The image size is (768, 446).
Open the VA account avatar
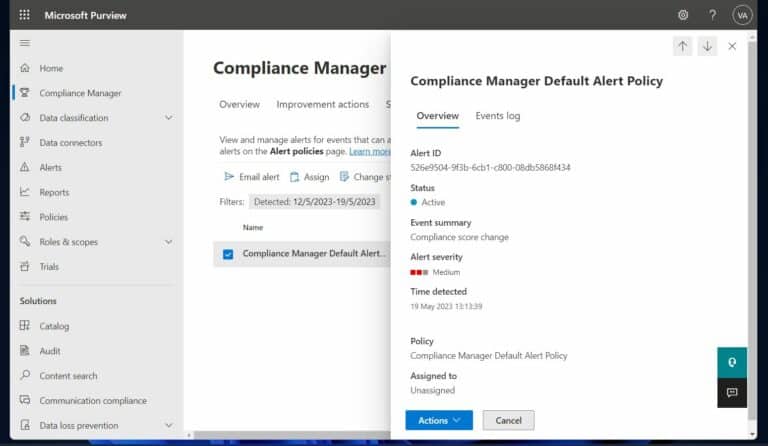pyautogui.click(x=742, y=15)
